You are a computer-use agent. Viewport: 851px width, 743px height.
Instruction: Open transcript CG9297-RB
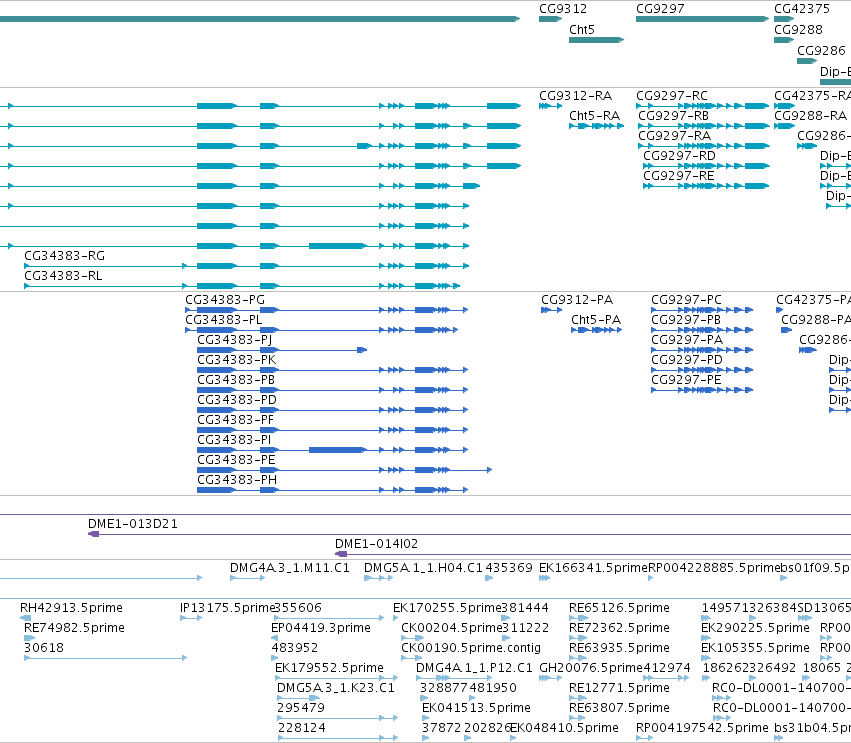704,126
